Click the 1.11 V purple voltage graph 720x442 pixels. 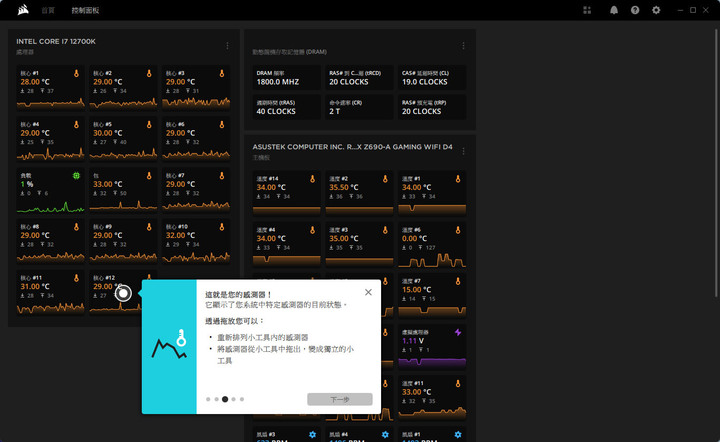pos(432,362)
